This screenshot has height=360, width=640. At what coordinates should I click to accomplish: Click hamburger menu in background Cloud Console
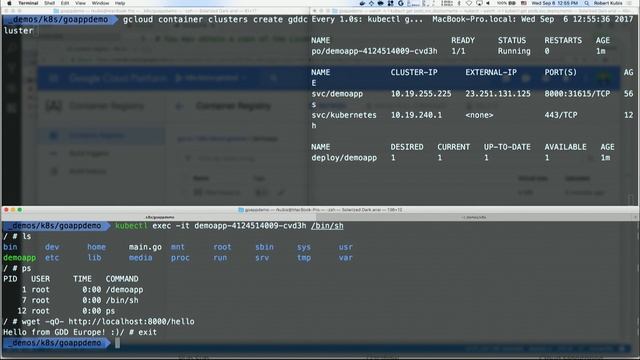53,78
